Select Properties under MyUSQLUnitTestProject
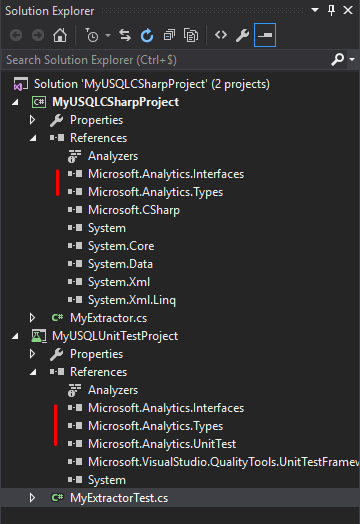 [x=96, y=354]
